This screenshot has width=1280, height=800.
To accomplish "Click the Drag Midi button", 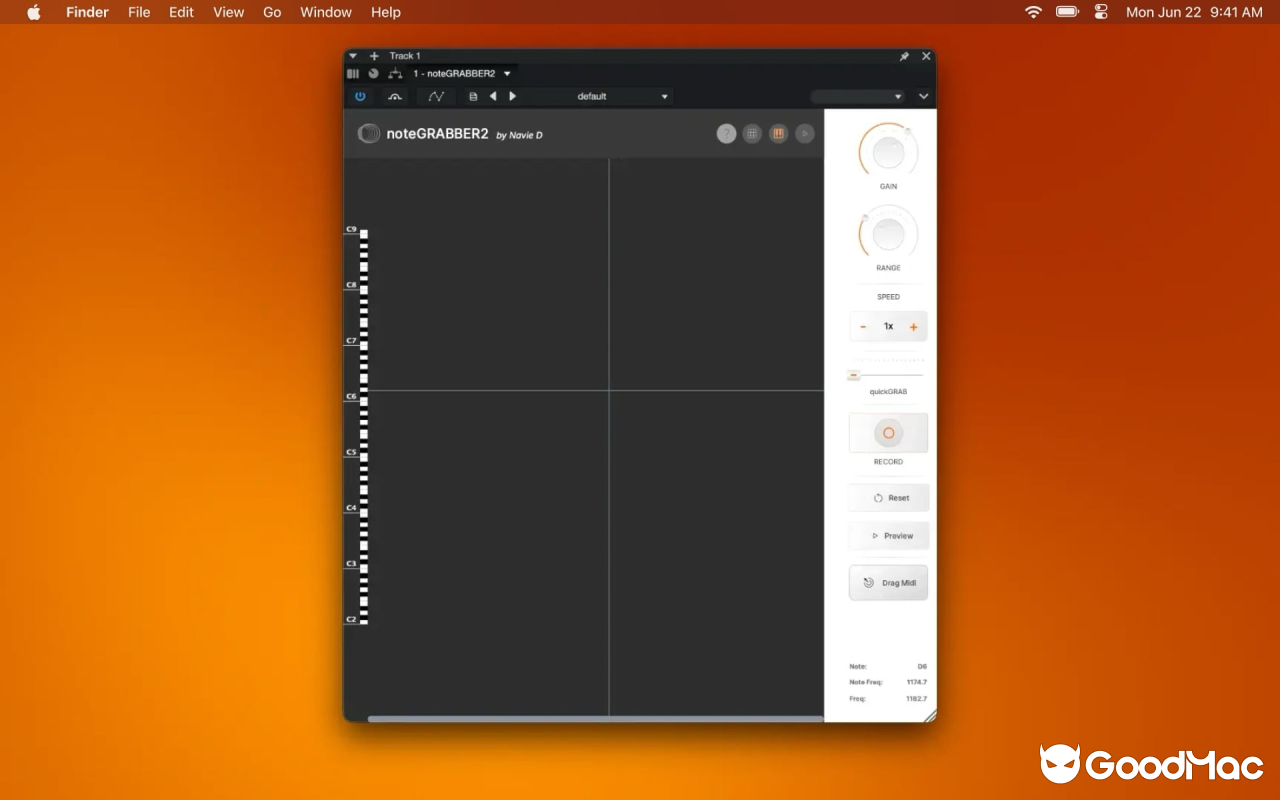I will (x=889, y=583).
